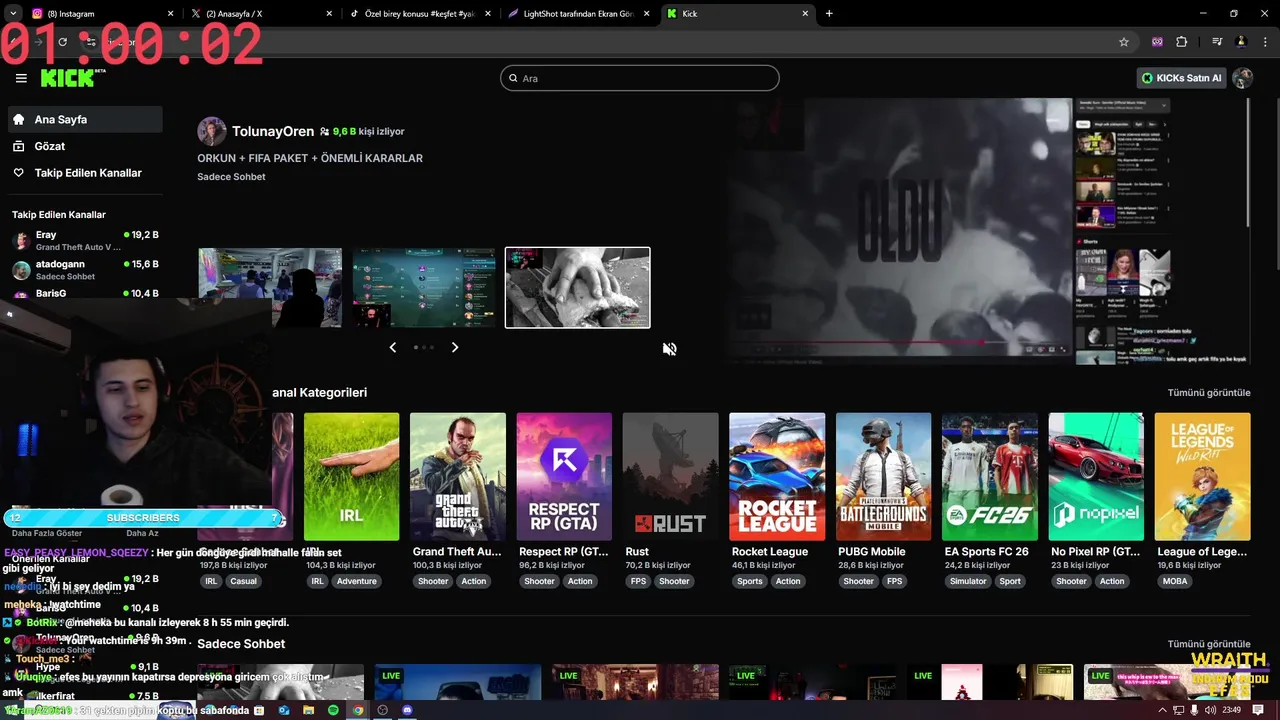Open the purple extension icon in toolbar

tap(1158, 42)
